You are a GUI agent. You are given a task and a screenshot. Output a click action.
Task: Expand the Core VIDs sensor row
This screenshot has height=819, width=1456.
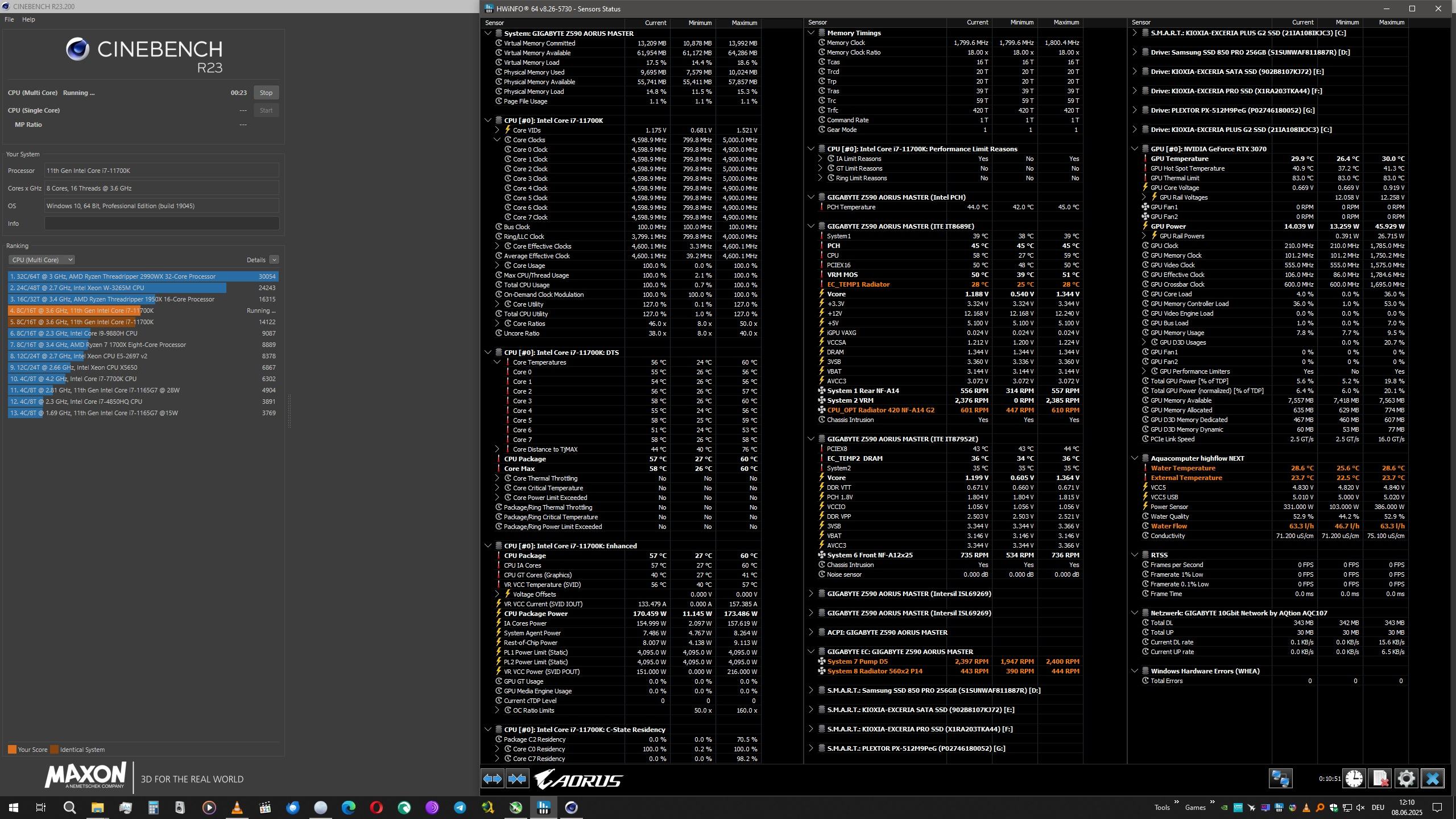pos(497,130)
